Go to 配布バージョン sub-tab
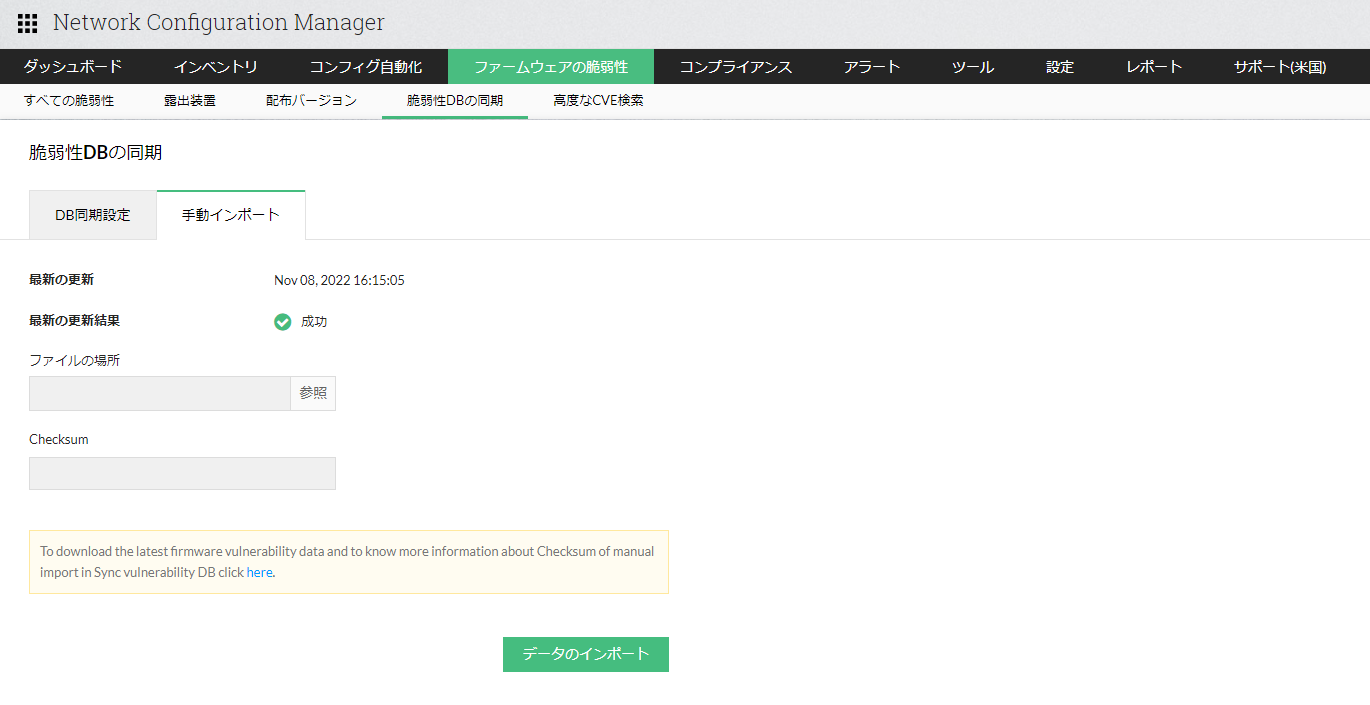 coord(311,101)
